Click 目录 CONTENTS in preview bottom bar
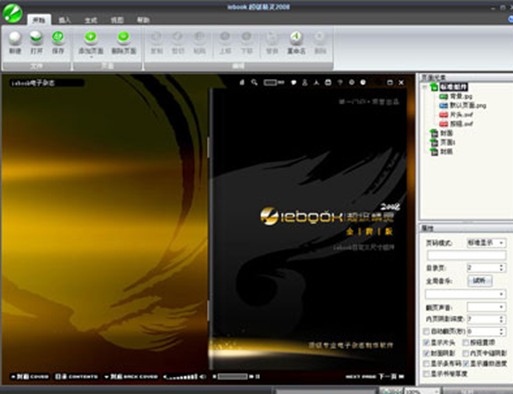The height and width of the screenshot is (394, 513). [76, 377]
